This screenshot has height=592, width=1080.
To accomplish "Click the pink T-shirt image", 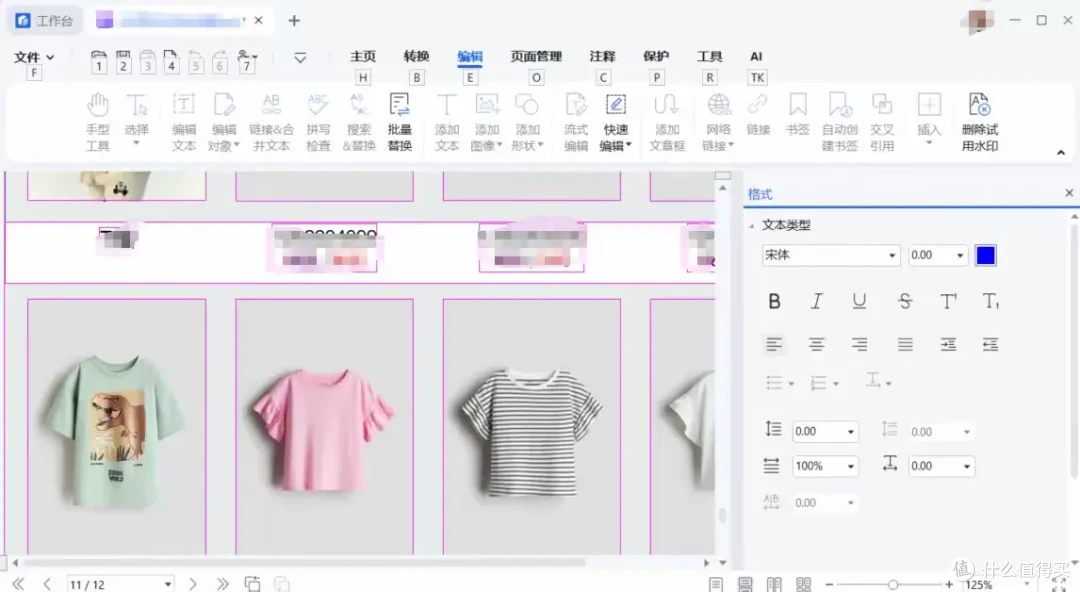I will pyautogui.click(x=324, y=427).
